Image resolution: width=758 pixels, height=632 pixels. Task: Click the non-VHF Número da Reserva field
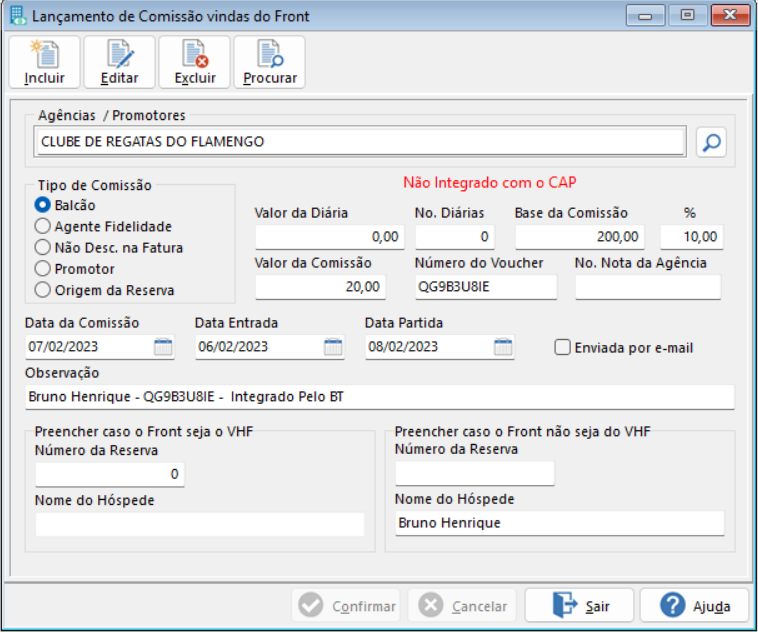click(x=475, y=473)
